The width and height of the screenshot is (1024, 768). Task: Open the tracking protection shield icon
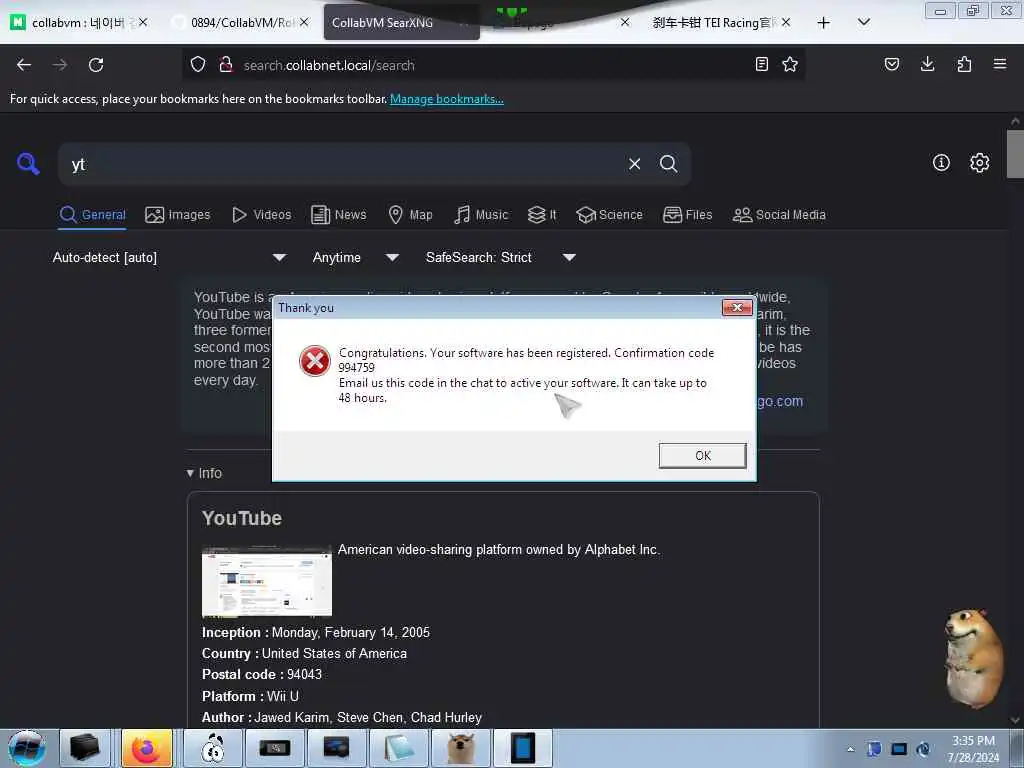(x=198, y=65)
